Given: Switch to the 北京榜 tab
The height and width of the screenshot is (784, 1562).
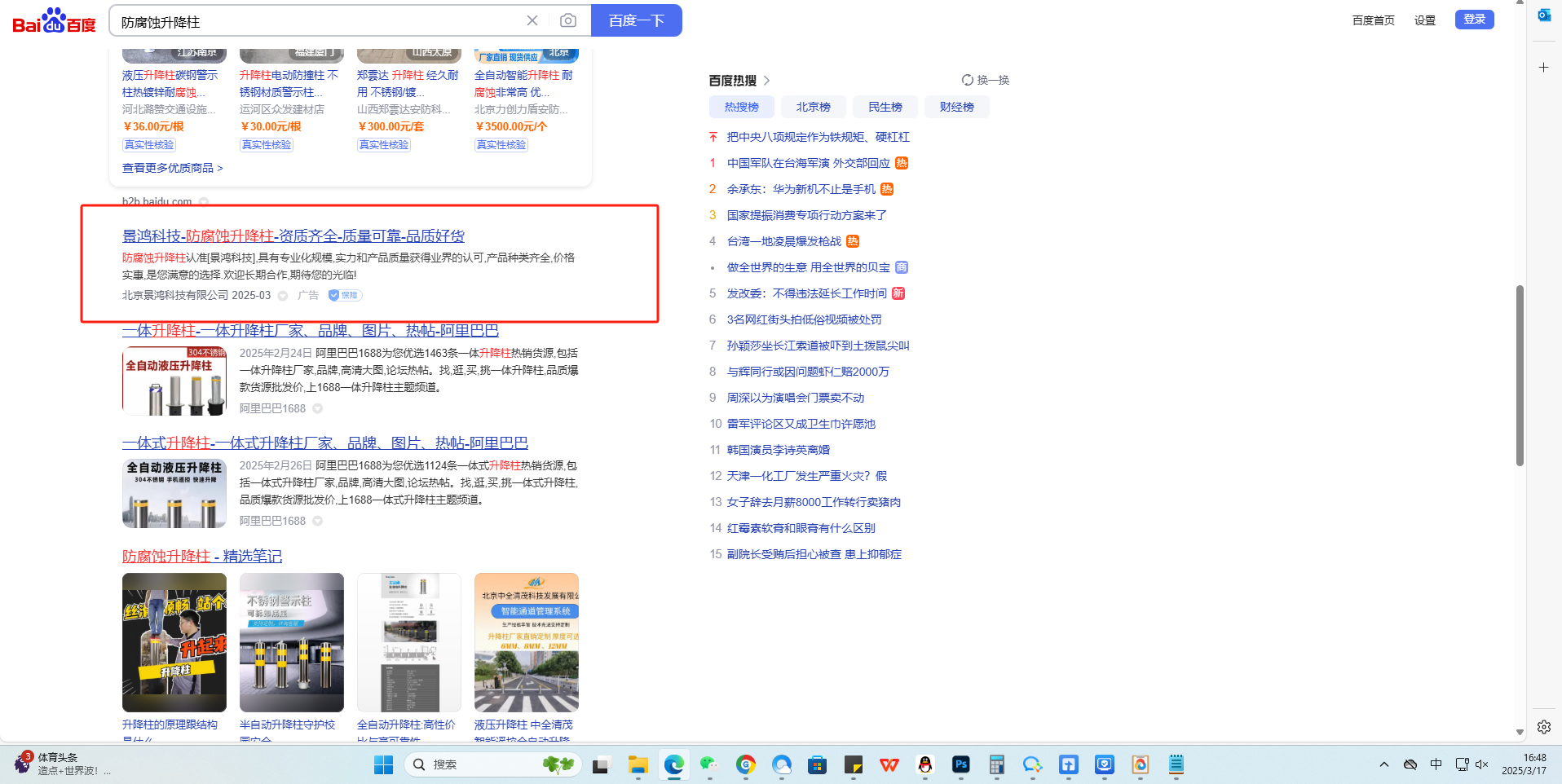Looking at the screenshot, I should (x=813, y=107).
